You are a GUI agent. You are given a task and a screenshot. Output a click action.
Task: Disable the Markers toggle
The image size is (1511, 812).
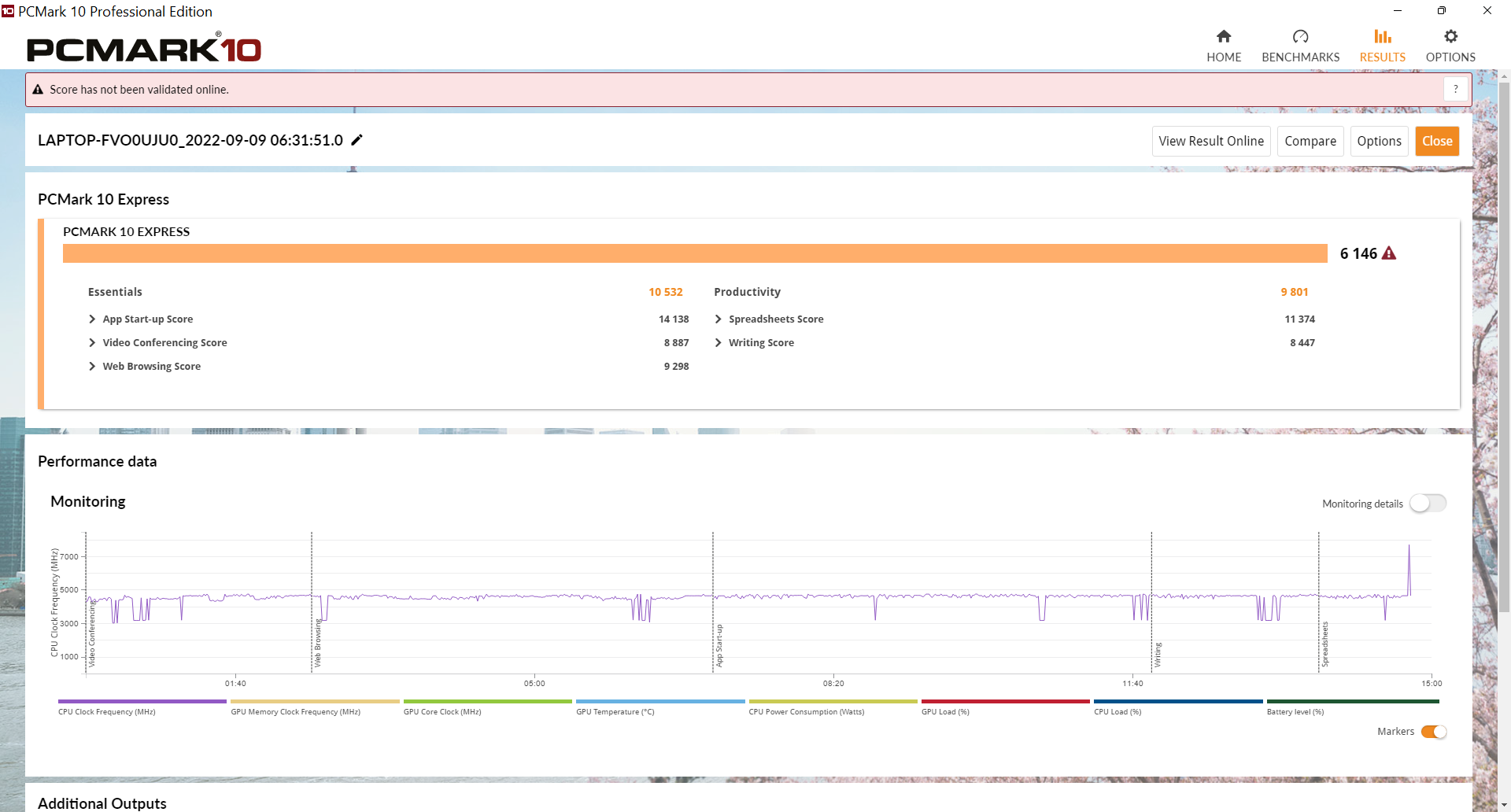[1434, 732]
